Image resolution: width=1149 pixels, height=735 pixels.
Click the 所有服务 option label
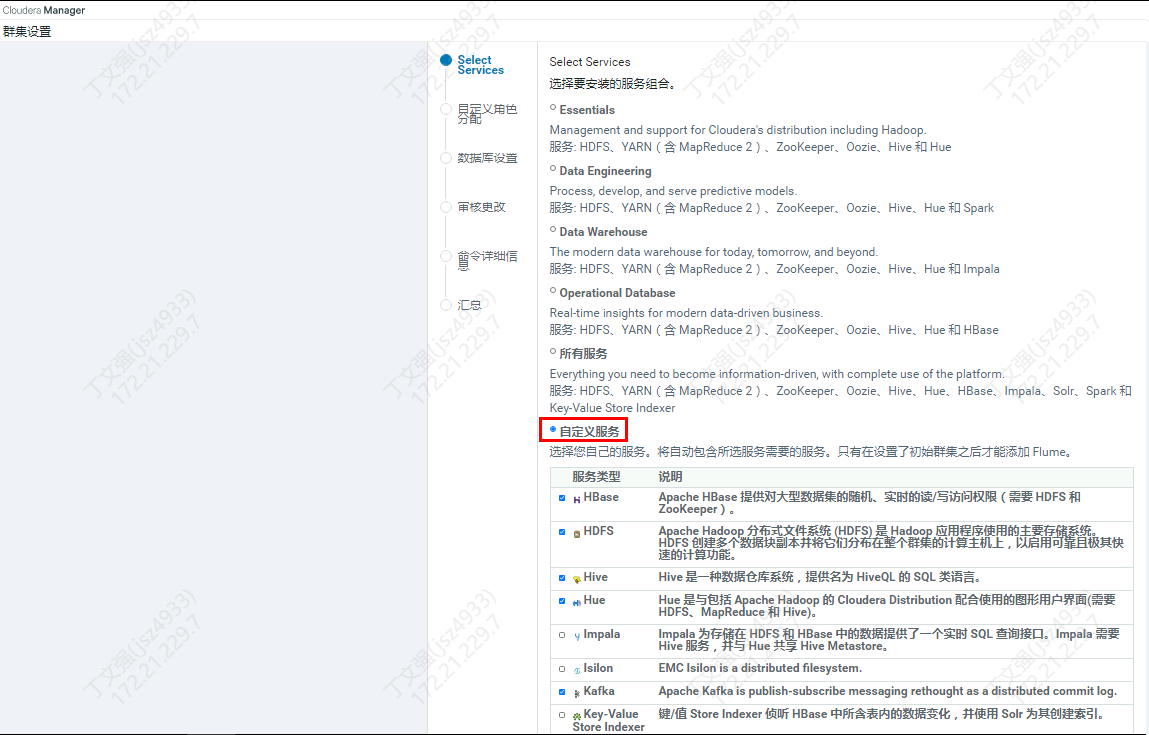(x=583, y=354)
